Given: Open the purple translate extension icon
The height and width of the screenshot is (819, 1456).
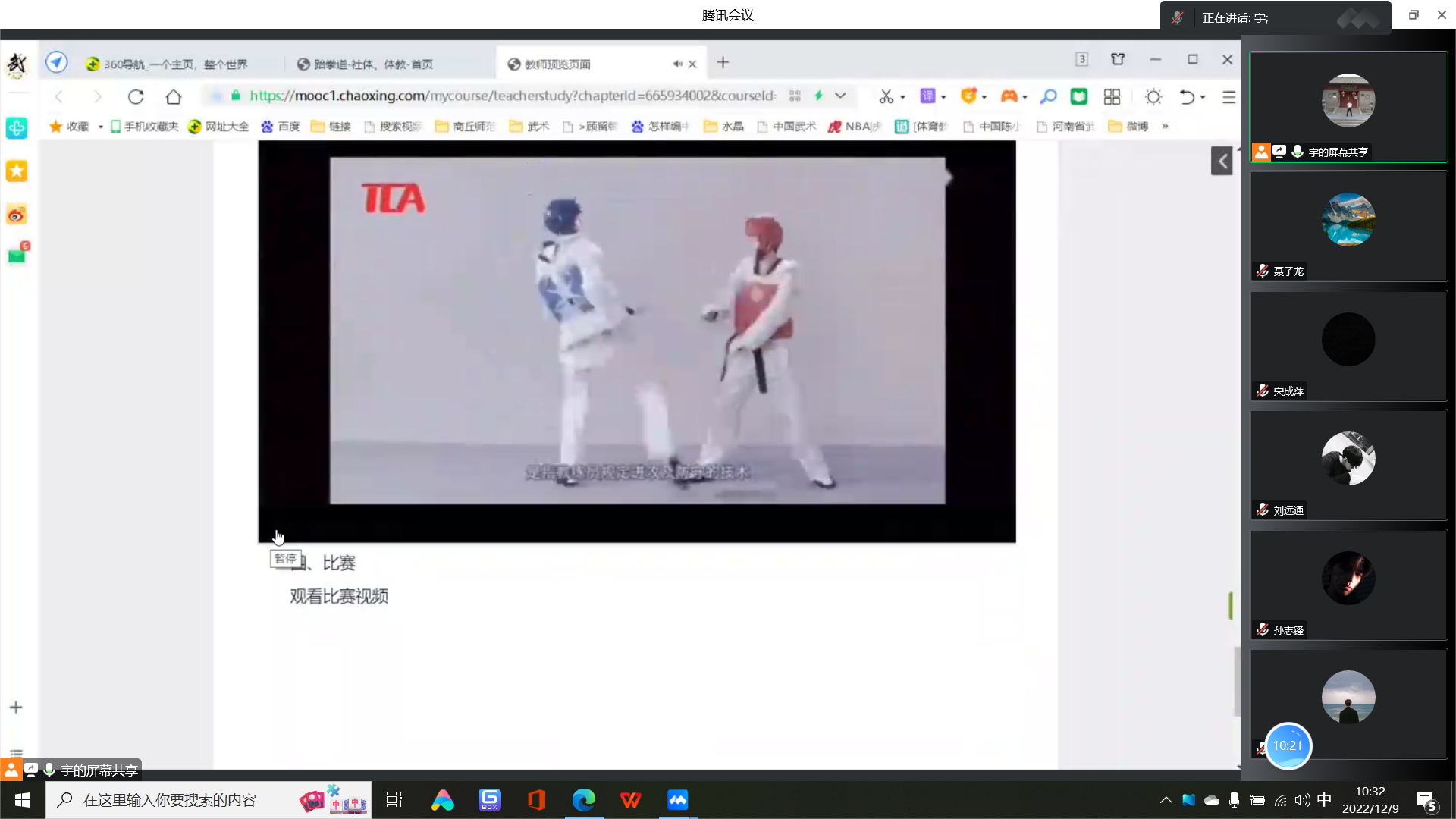Looking at the screenshot, I should 927,96.
